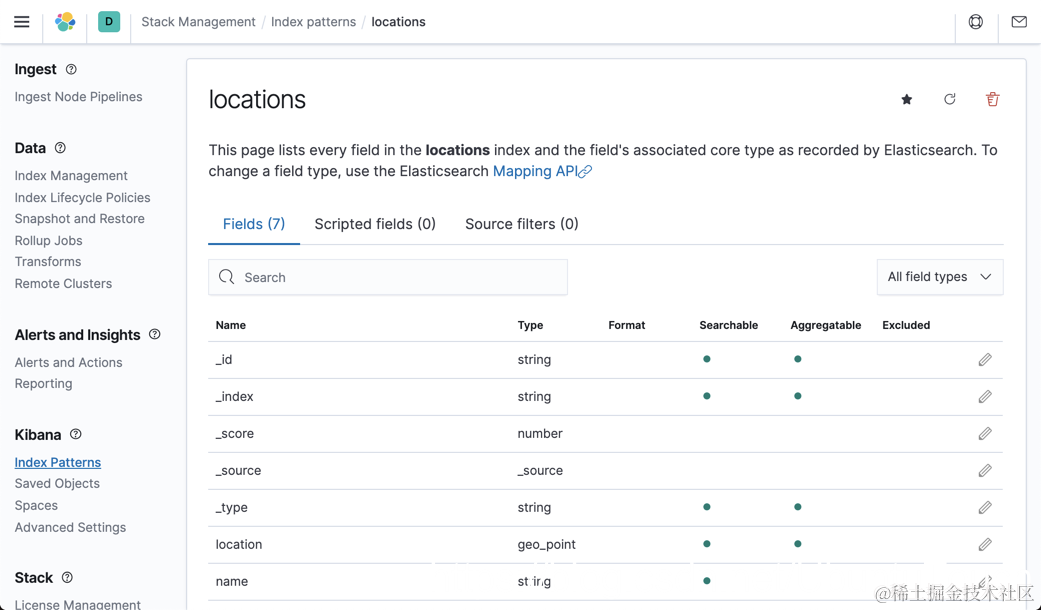Open the newsfeed mail icon

(x=1019, y=21)
